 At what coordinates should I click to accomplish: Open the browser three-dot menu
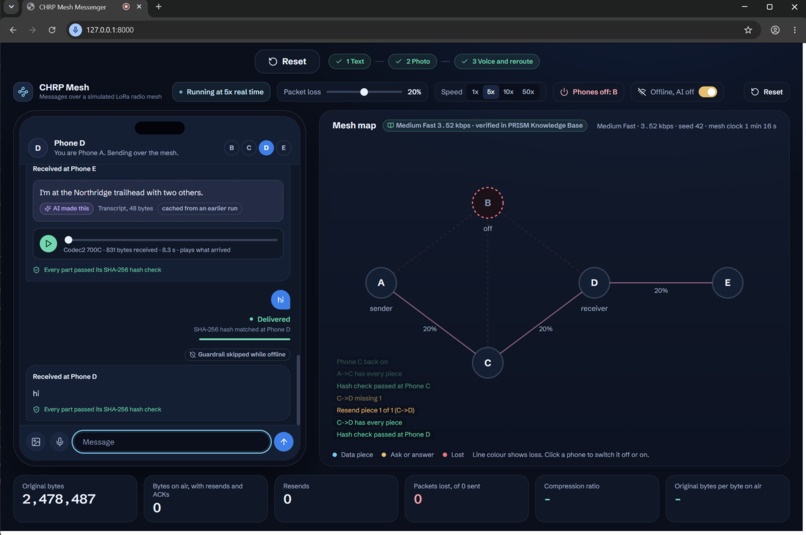(795, 30)
